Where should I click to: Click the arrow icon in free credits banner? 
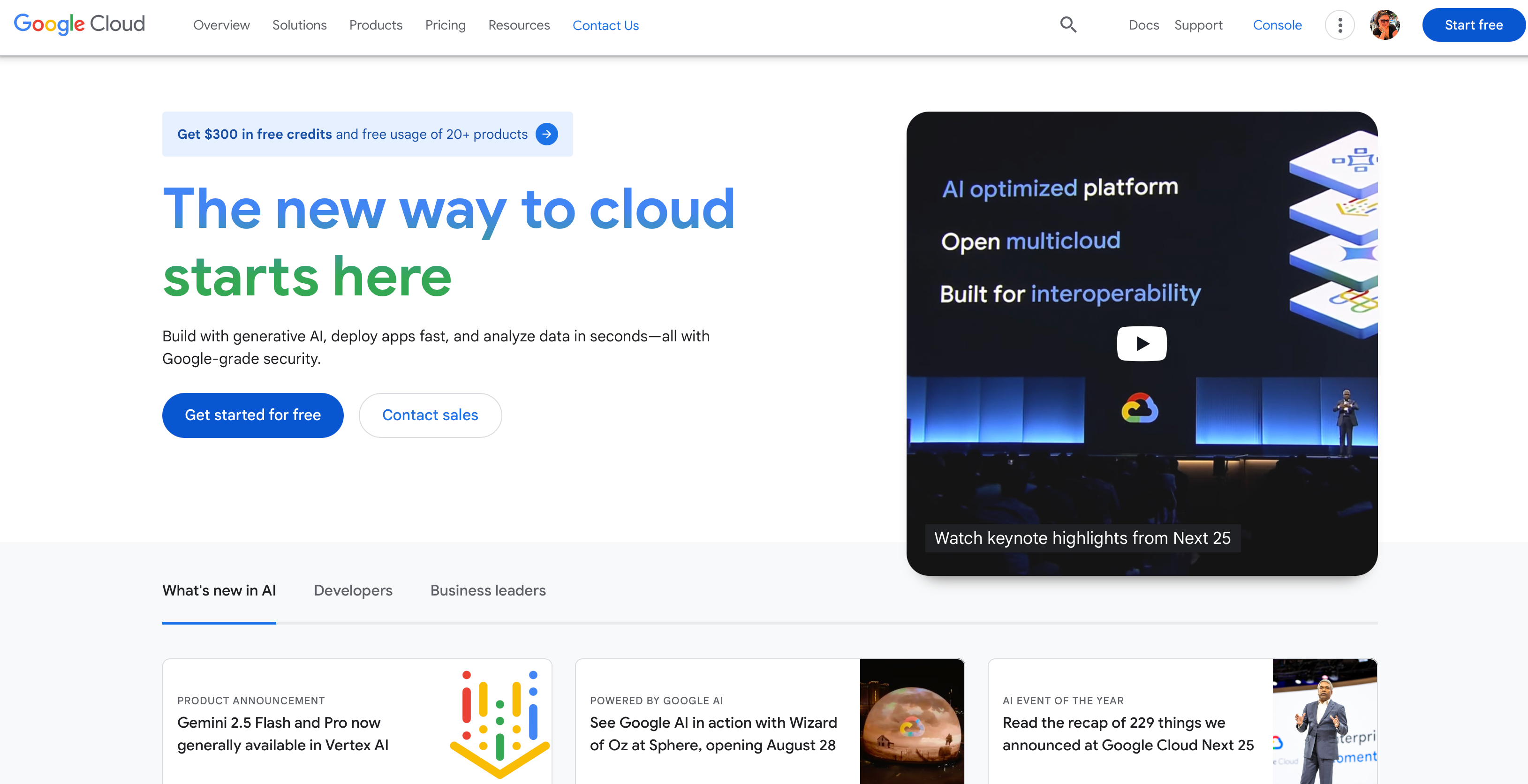[547, 134]
